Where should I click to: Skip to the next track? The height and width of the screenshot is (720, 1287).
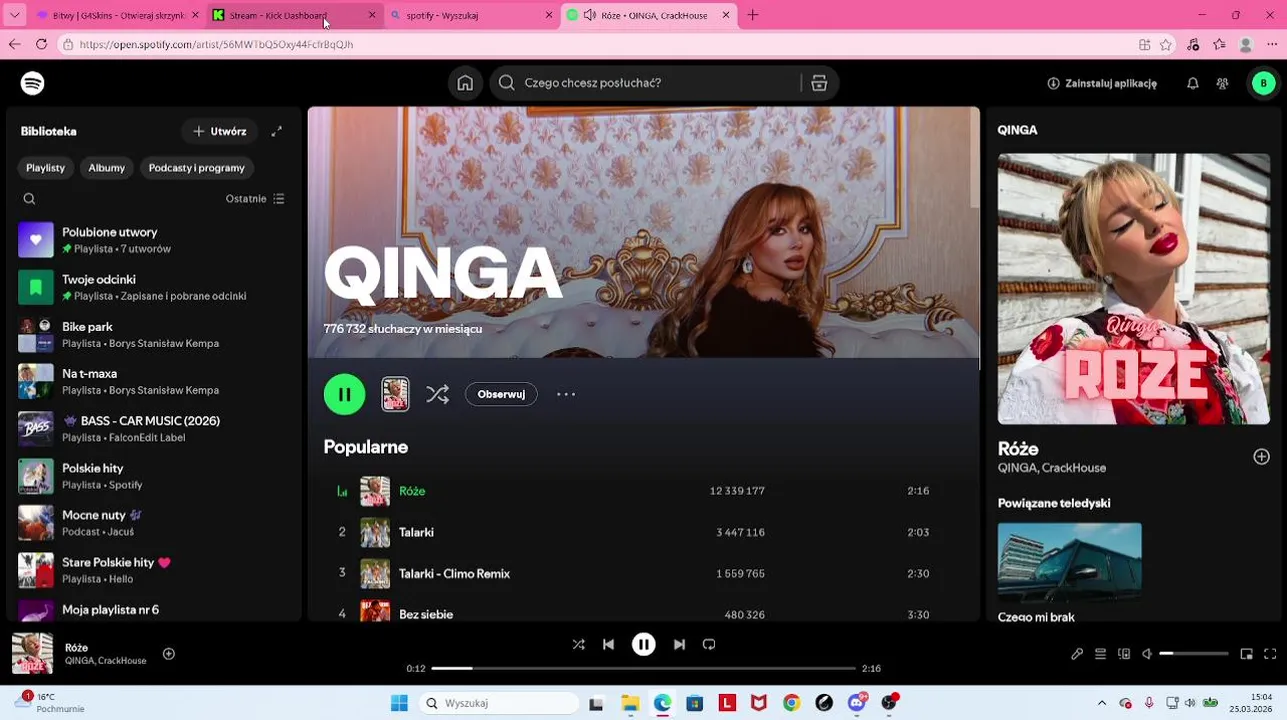pos(679,644)
